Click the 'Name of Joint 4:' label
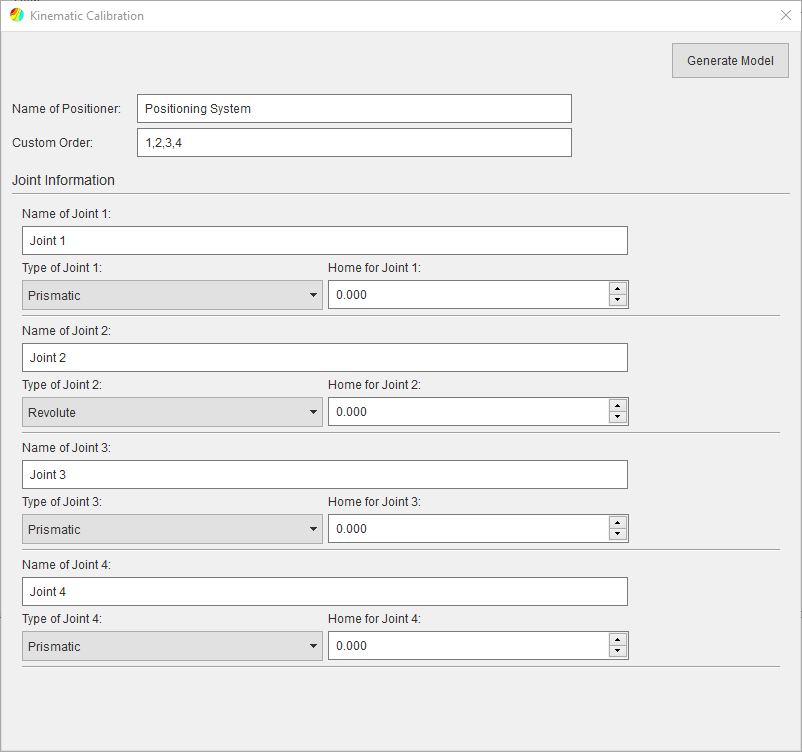This screenshot has width=802, height=752. pyautogui.click(x=66, y=565)
